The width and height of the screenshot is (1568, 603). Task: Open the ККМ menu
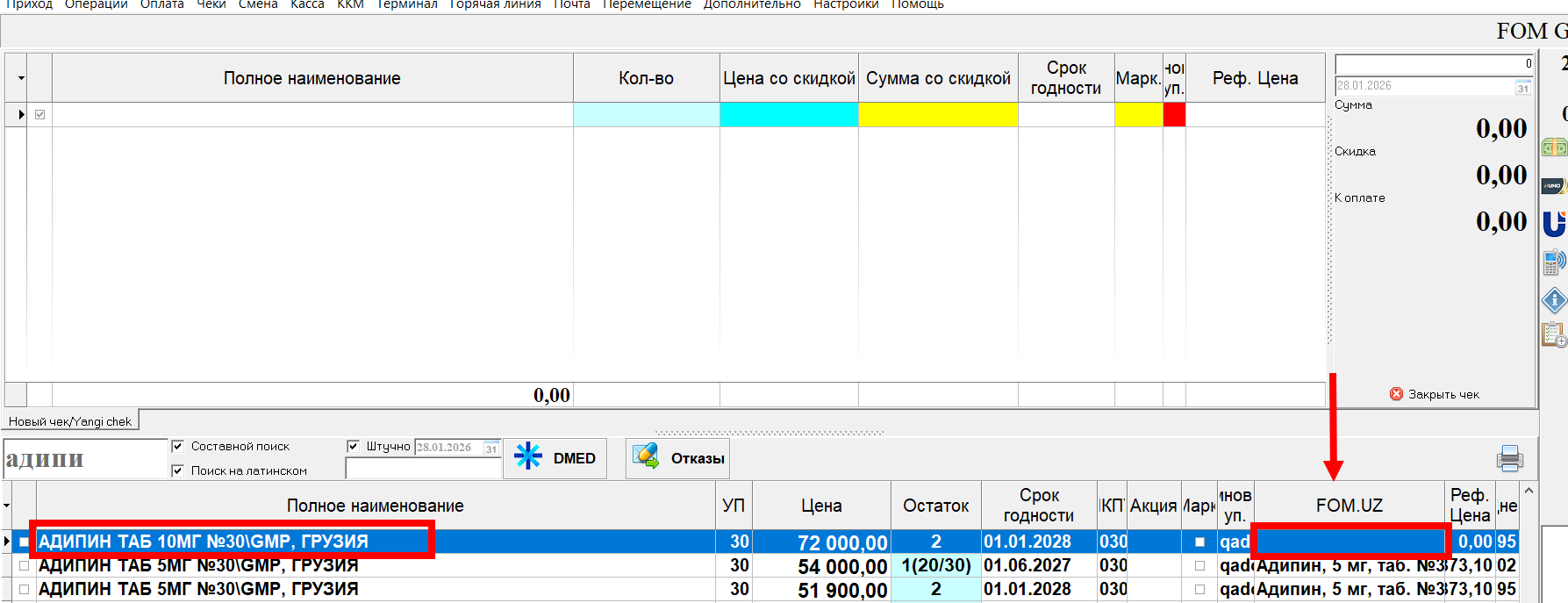pos(350,4)
